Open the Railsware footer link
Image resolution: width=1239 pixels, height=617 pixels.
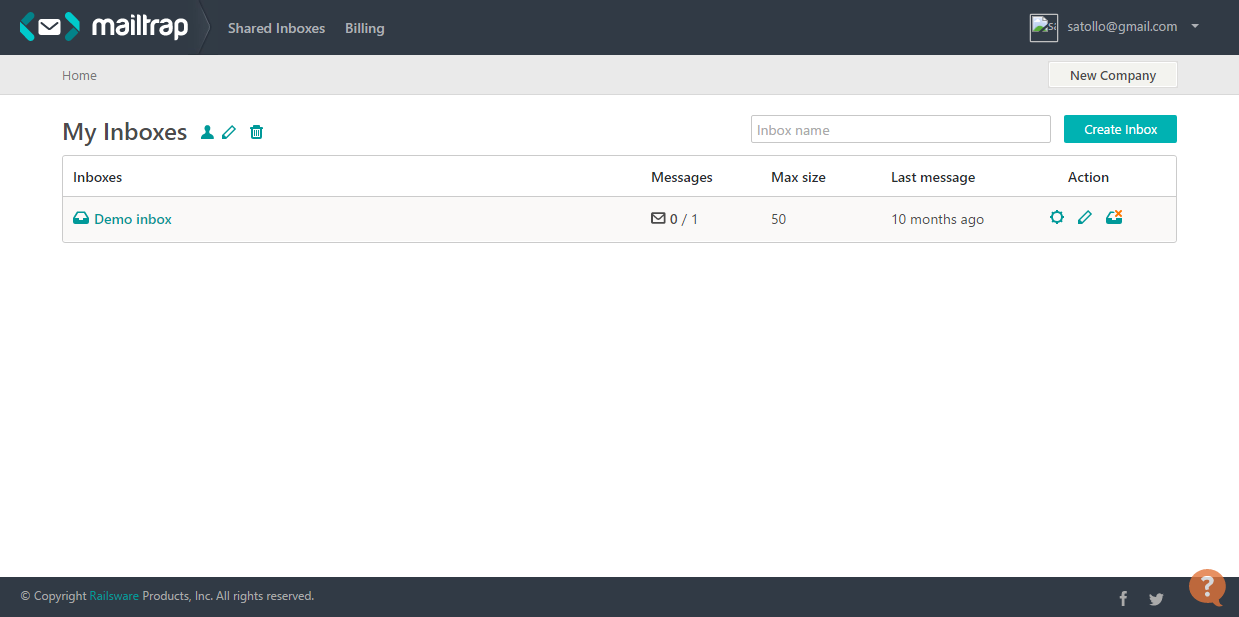114,596
